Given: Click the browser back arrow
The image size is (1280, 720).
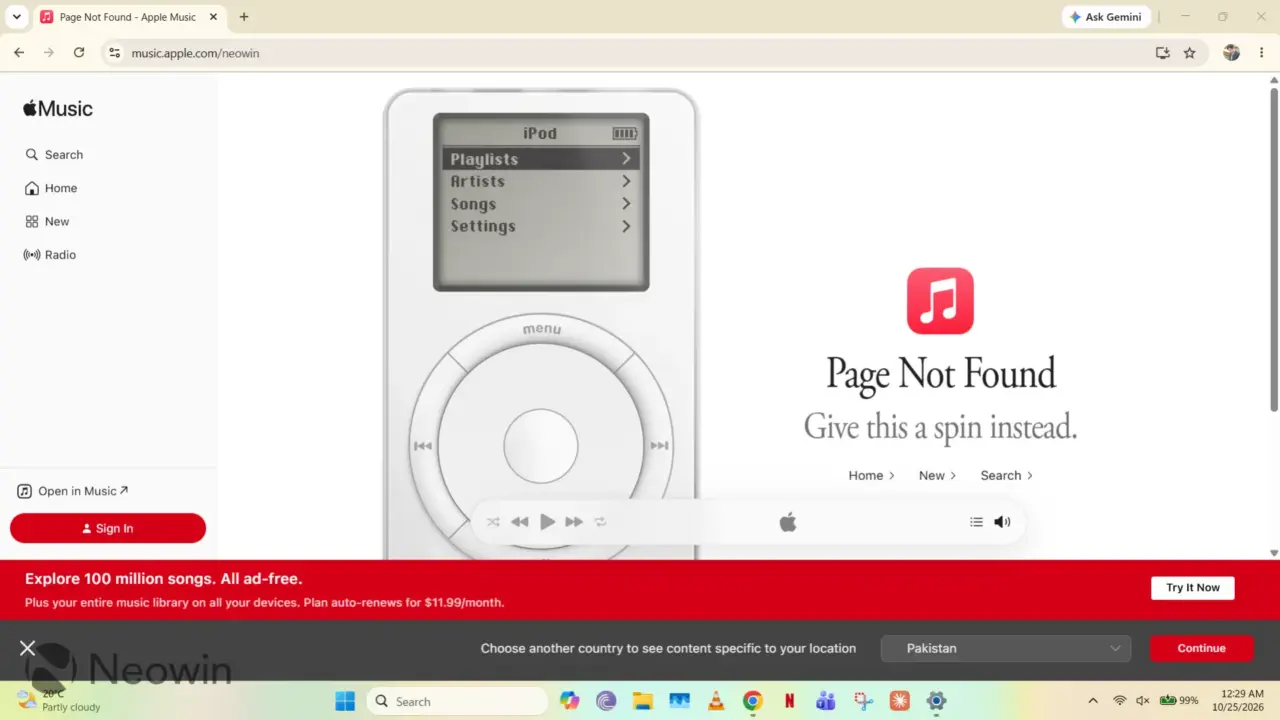Looking at the screenshot, I should (19, 53).
